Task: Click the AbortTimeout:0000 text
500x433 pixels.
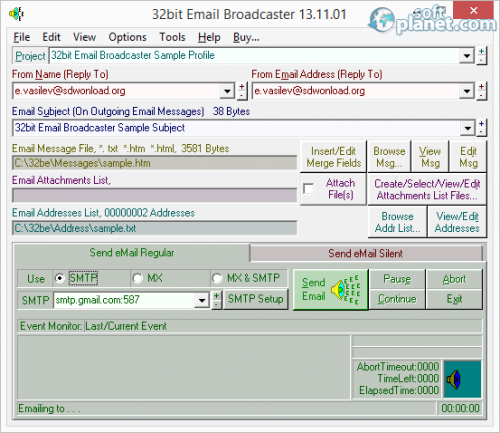Action: coord(398,367)
